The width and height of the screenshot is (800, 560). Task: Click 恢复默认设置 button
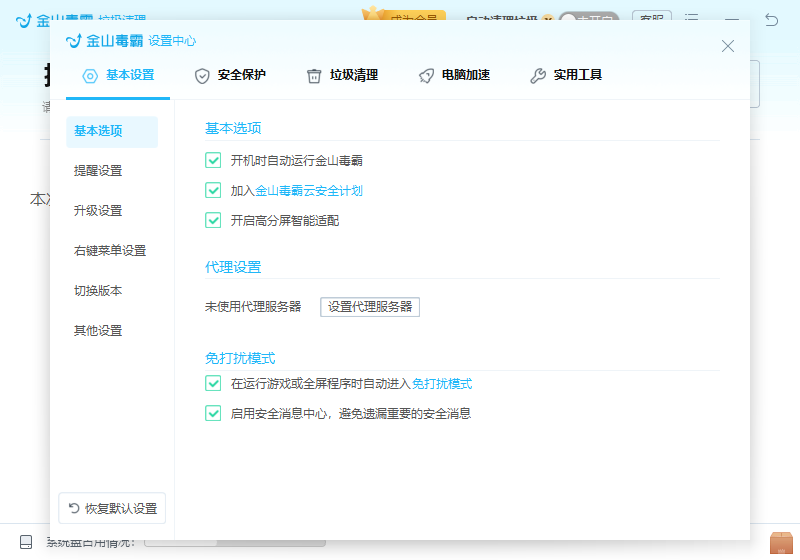[x=112, y=508]
